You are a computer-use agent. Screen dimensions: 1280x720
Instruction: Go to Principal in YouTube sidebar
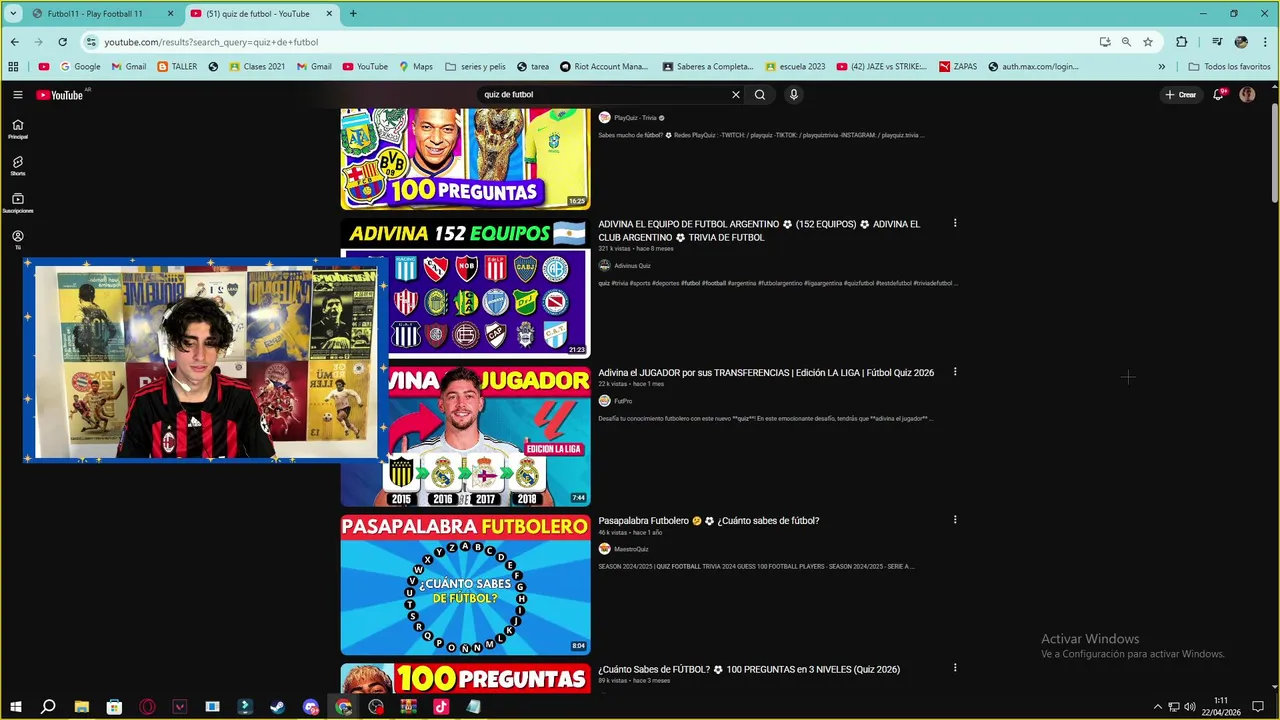(x=18, y=129)
